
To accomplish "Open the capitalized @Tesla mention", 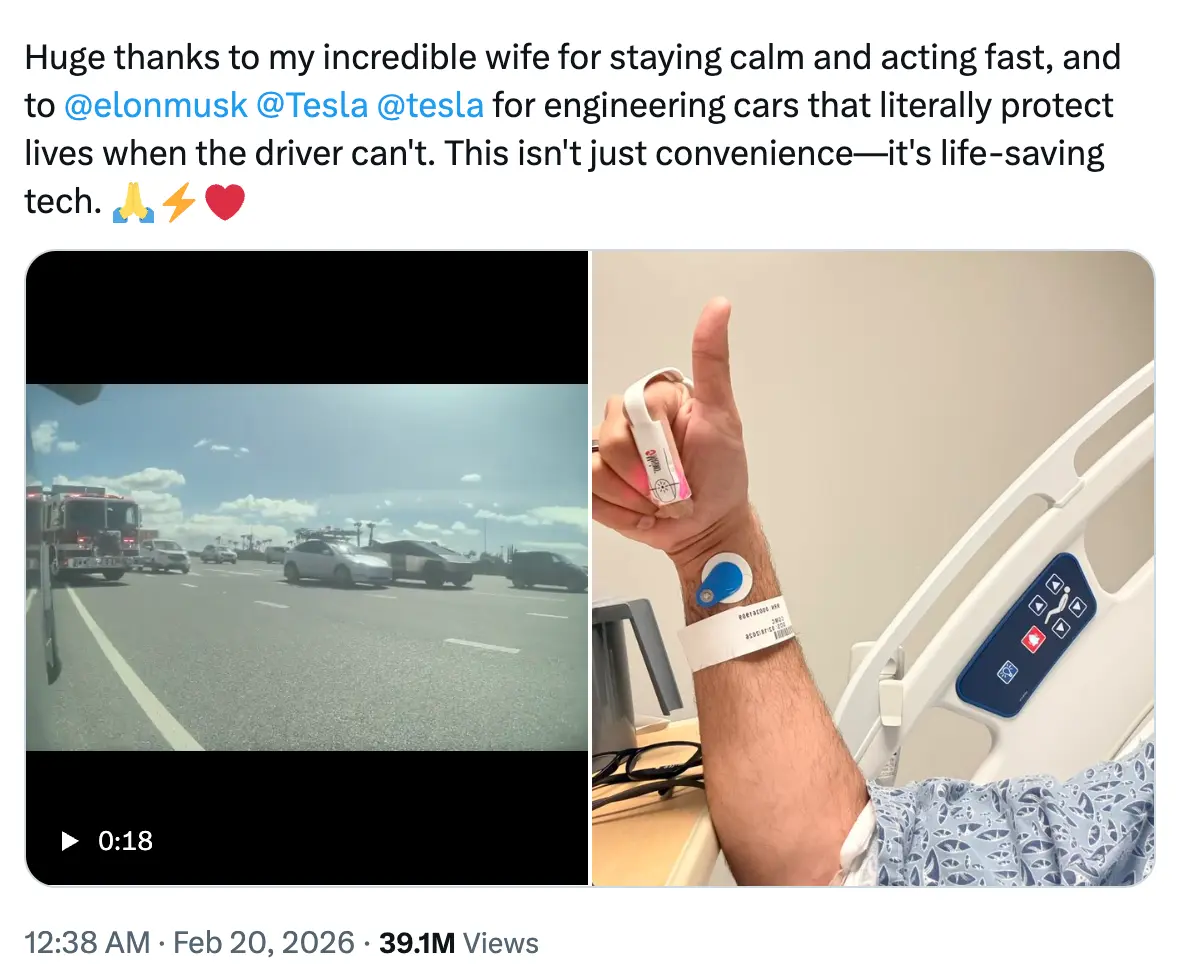I will point(312,105).
